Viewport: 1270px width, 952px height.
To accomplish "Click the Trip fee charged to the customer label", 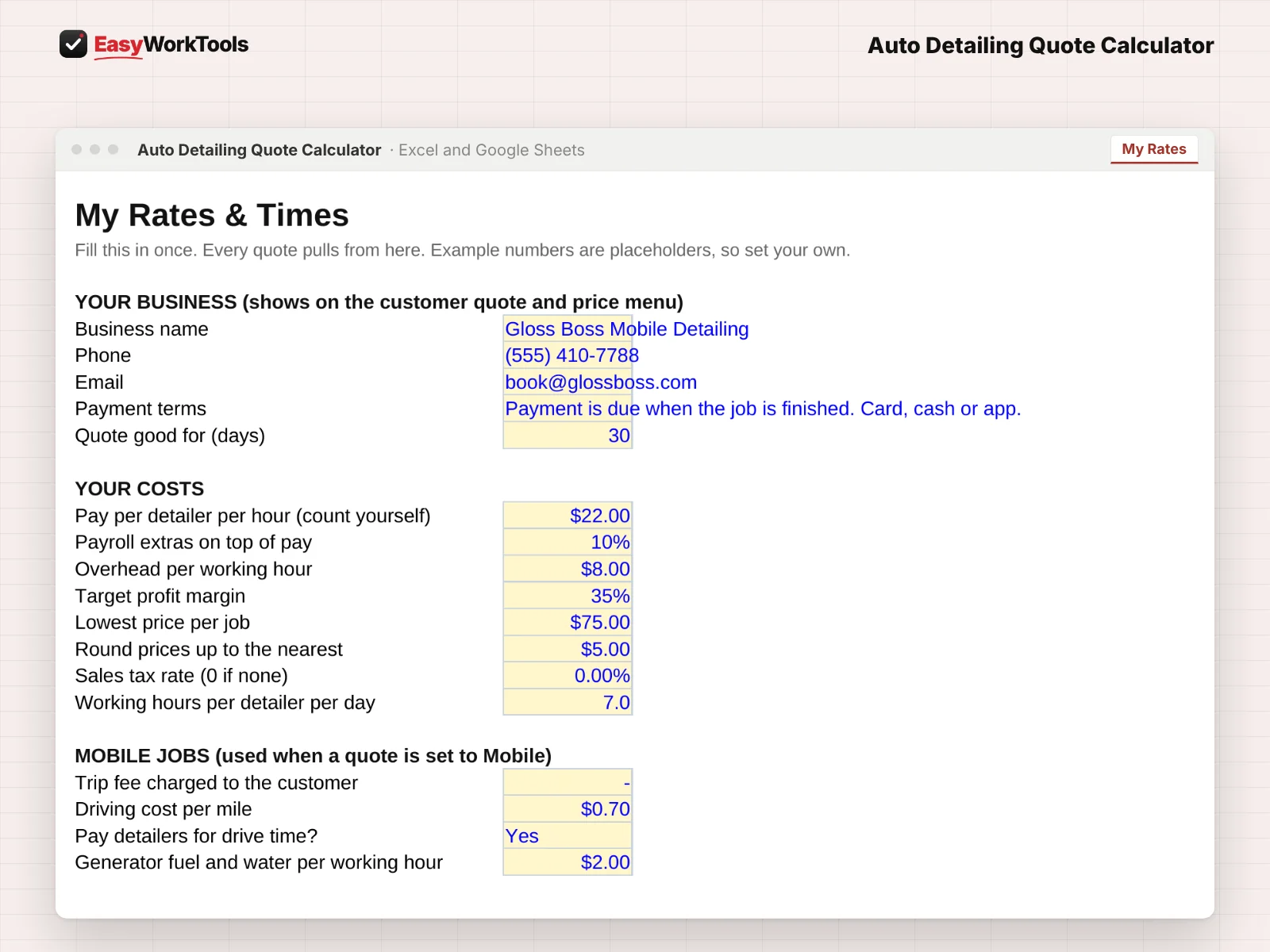I will click(217, 782).
